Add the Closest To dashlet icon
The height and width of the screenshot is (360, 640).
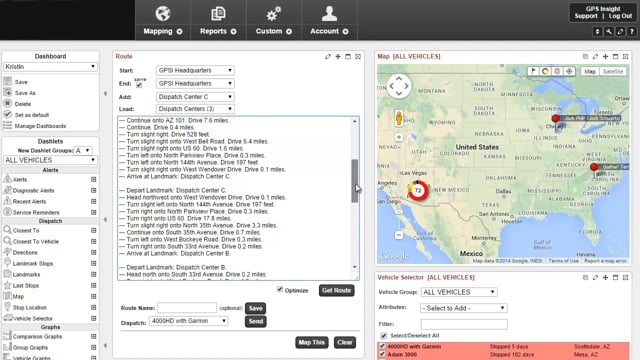(x=93, y=230)
